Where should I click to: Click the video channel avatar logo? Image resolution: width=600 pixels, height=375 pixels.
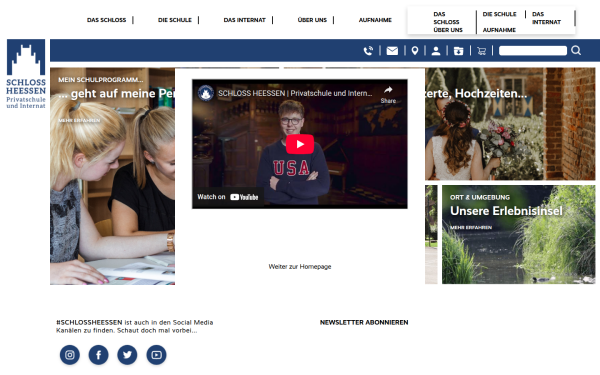205,93
